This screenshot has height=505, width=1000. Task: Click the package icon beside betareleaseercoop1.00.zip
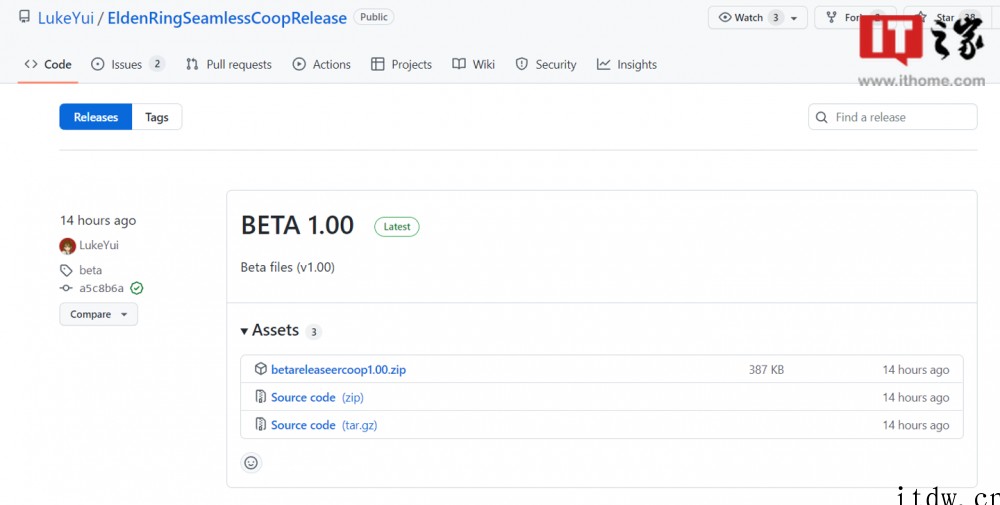point(260,369)
